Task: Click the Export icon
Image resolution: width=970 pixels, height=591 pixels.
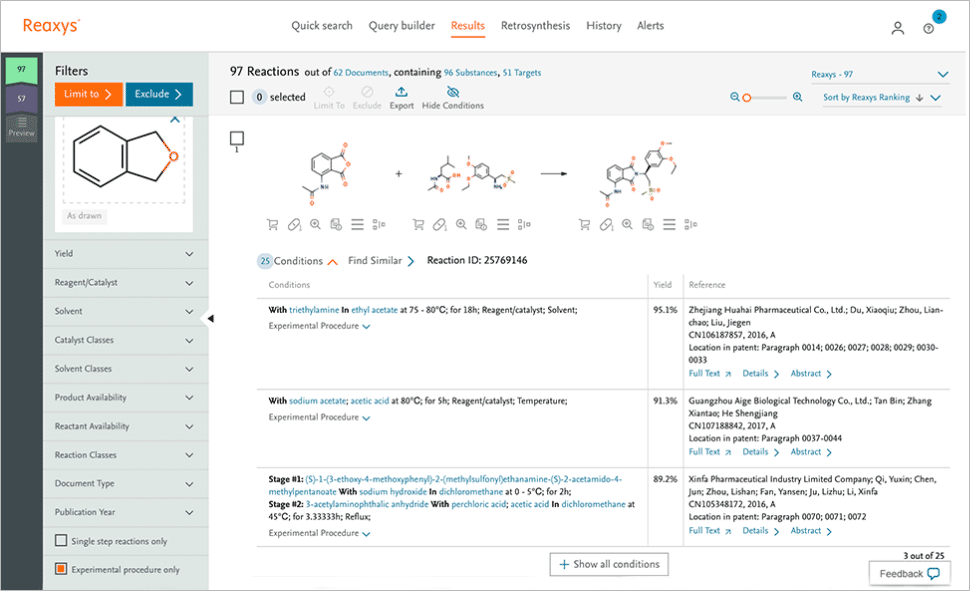Action: pos(401,92)
